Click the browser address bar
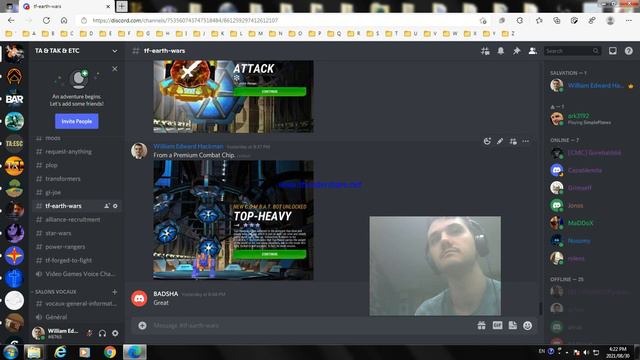Image resolution: width=640 pixels, height=360 pixels. pos(278,20)
